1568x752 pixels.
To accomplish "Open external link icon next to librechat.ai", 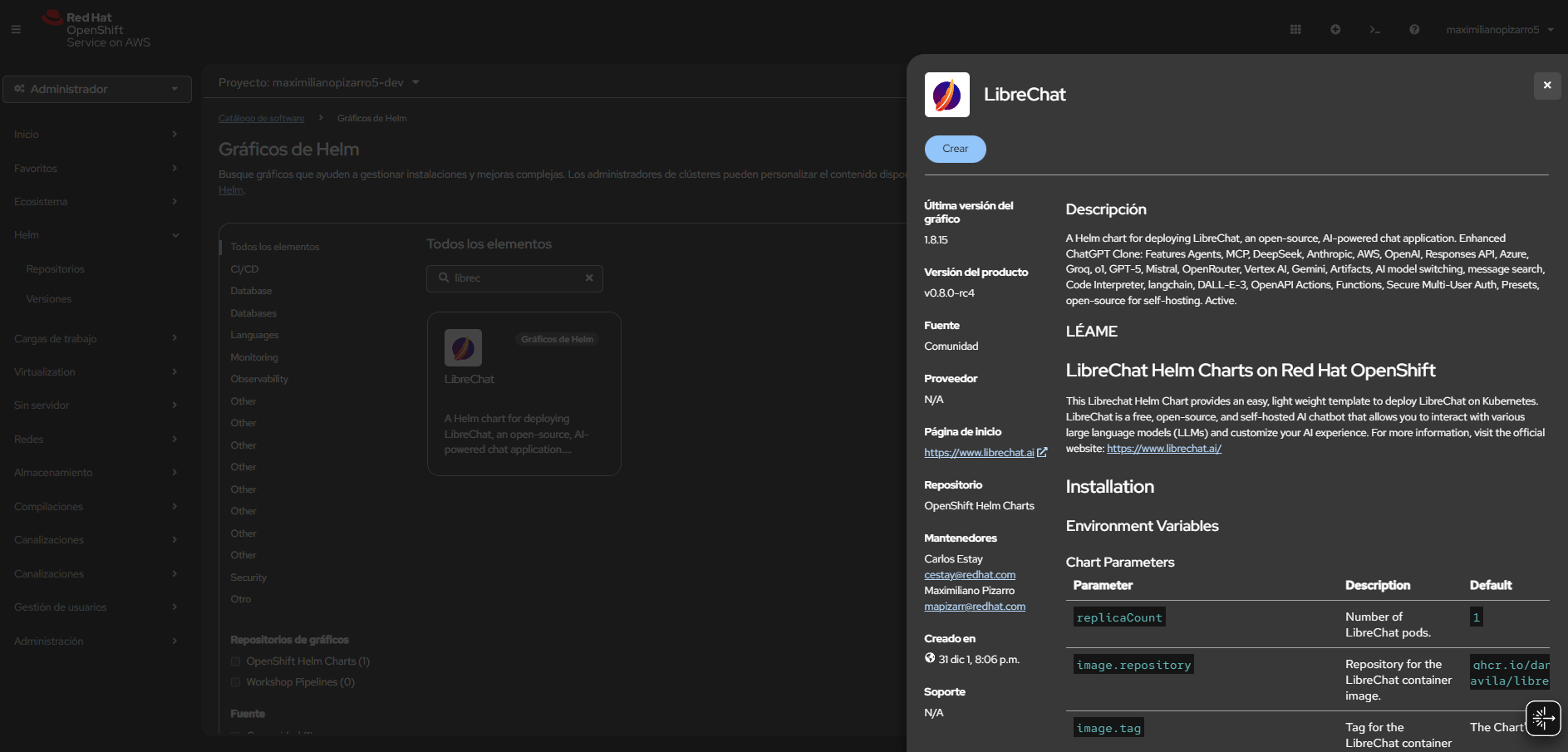I will coord(1041,452).
